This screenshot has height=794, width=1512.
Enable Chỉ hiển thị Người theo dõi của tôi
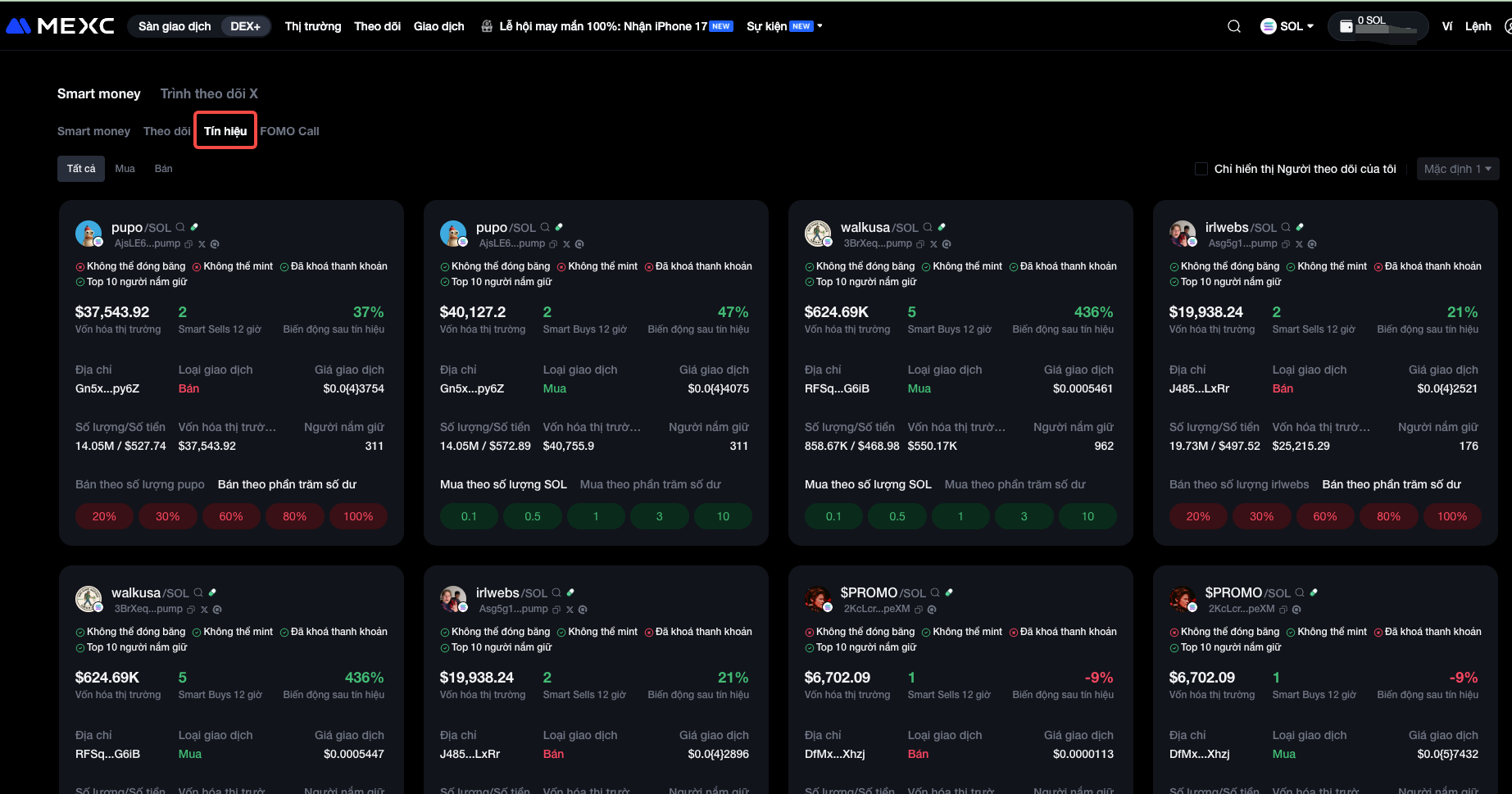click(1201, 169)
